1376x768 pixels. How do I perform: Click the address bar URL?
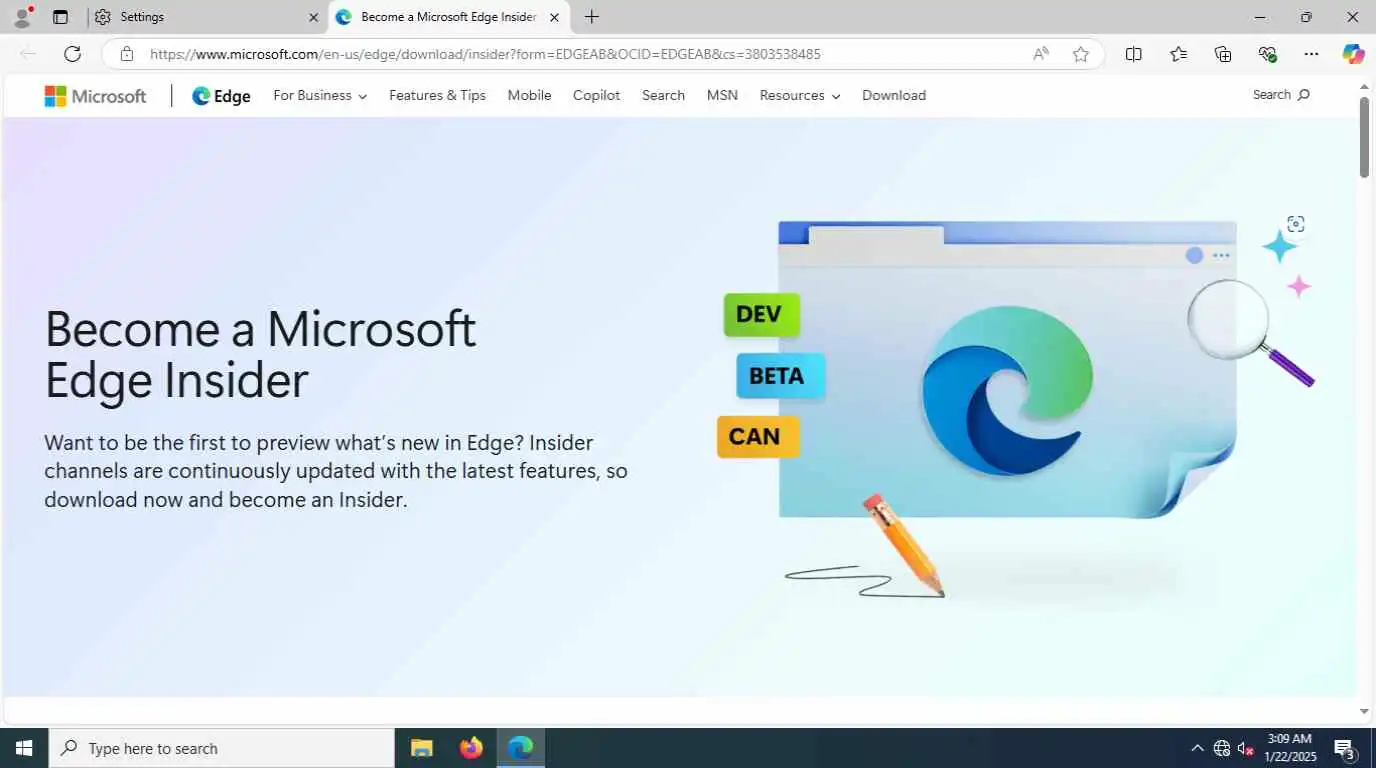coord(485,54)
